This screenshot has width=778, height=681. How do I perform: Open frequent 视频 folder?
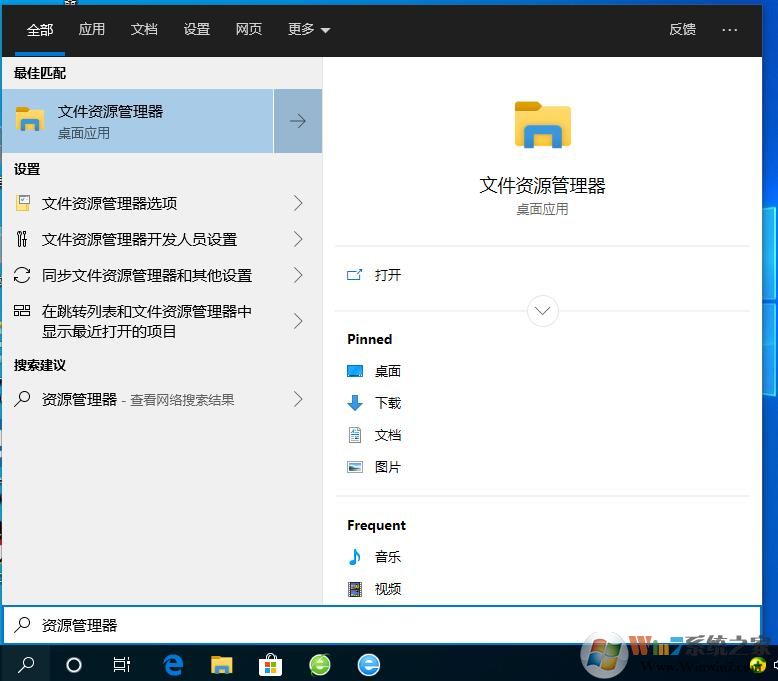click(388, 589)
